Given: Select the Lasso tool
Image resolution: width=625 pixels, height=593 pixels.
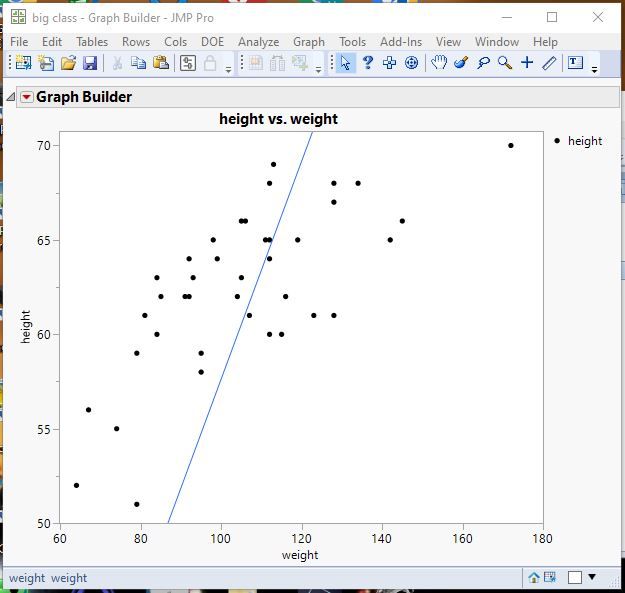Looking at the screenshot, I should pos(483,63).
